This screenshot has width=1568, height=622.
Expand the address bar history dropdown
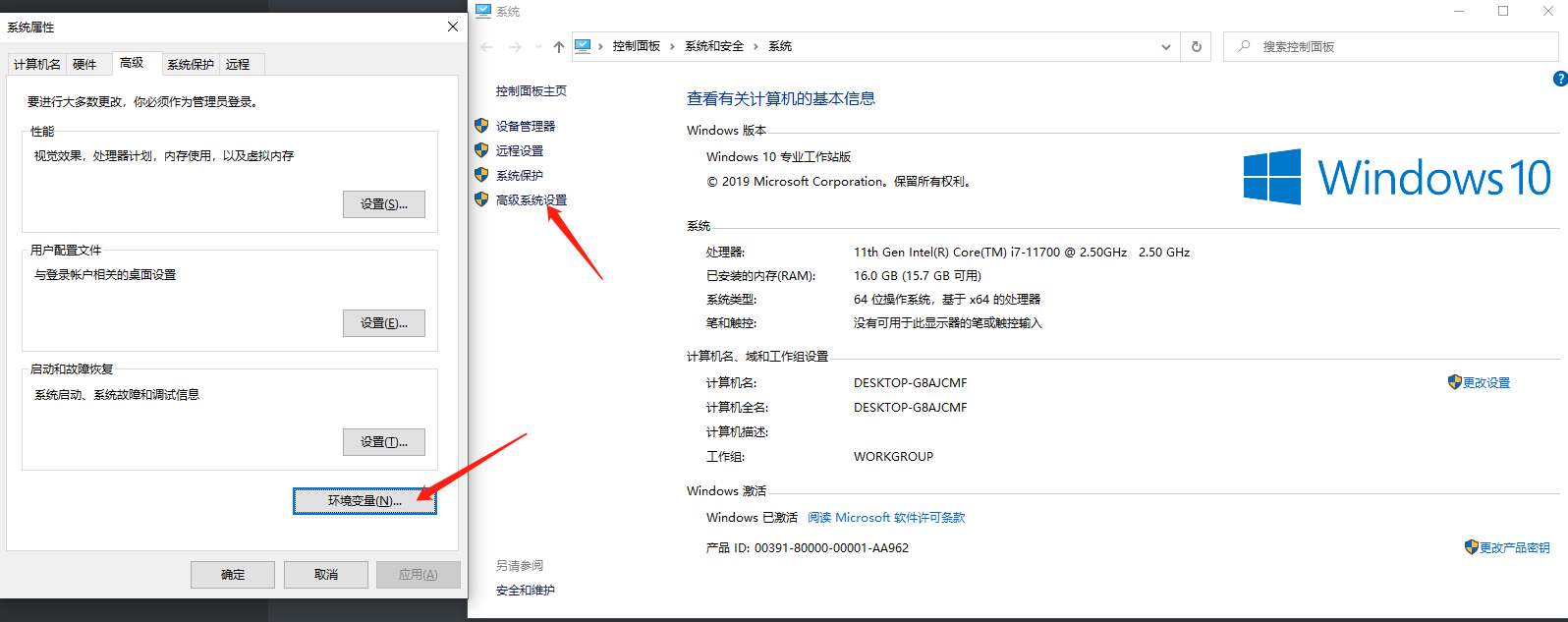[x=1166, y=46]
